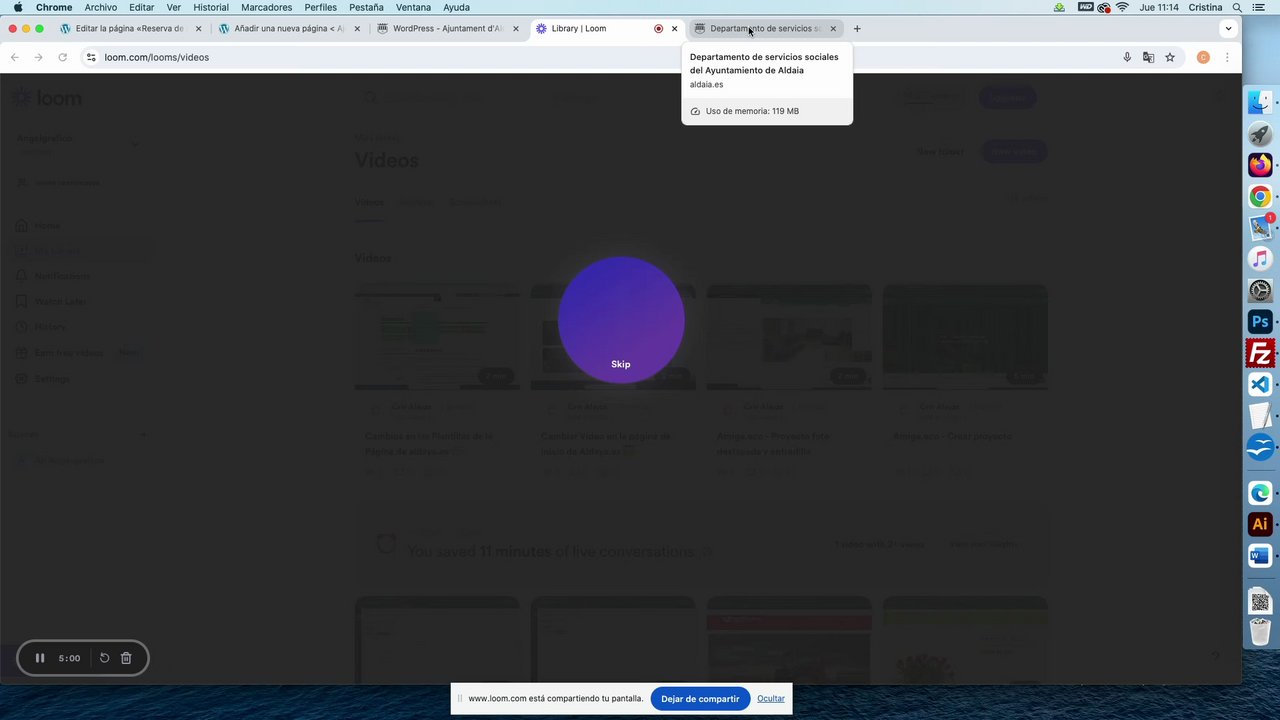Screen dimensions: 1280x720
Task: Go back in Chrome history
Action: [x=15, y=57]
